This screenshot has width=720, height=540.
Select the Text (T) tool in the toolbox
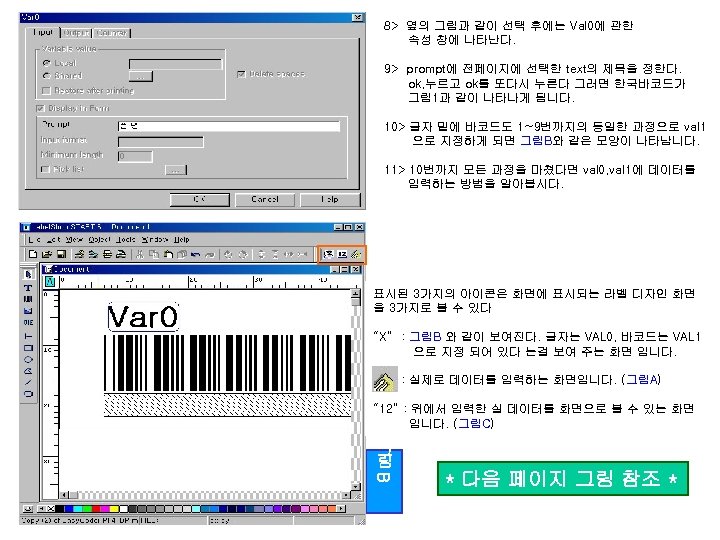(28, 288)
